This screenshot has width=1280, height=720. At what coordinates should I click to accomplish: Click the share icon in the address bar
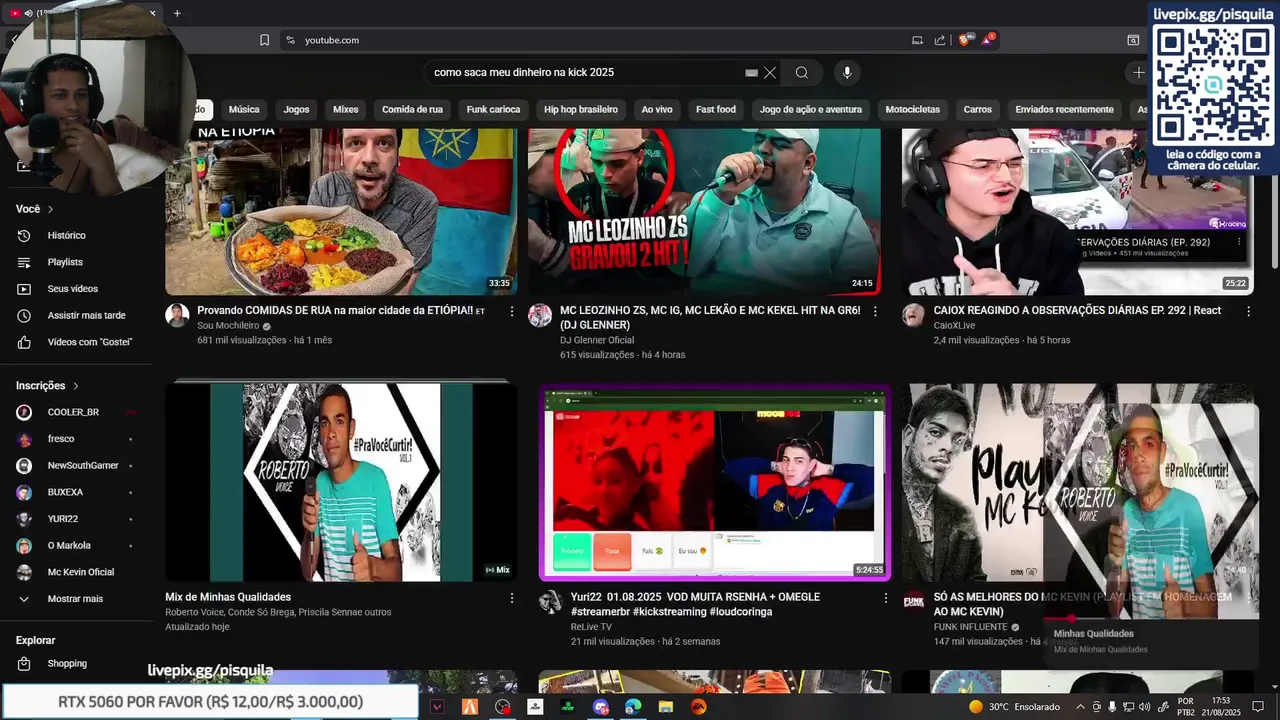(x=940, y=40)
